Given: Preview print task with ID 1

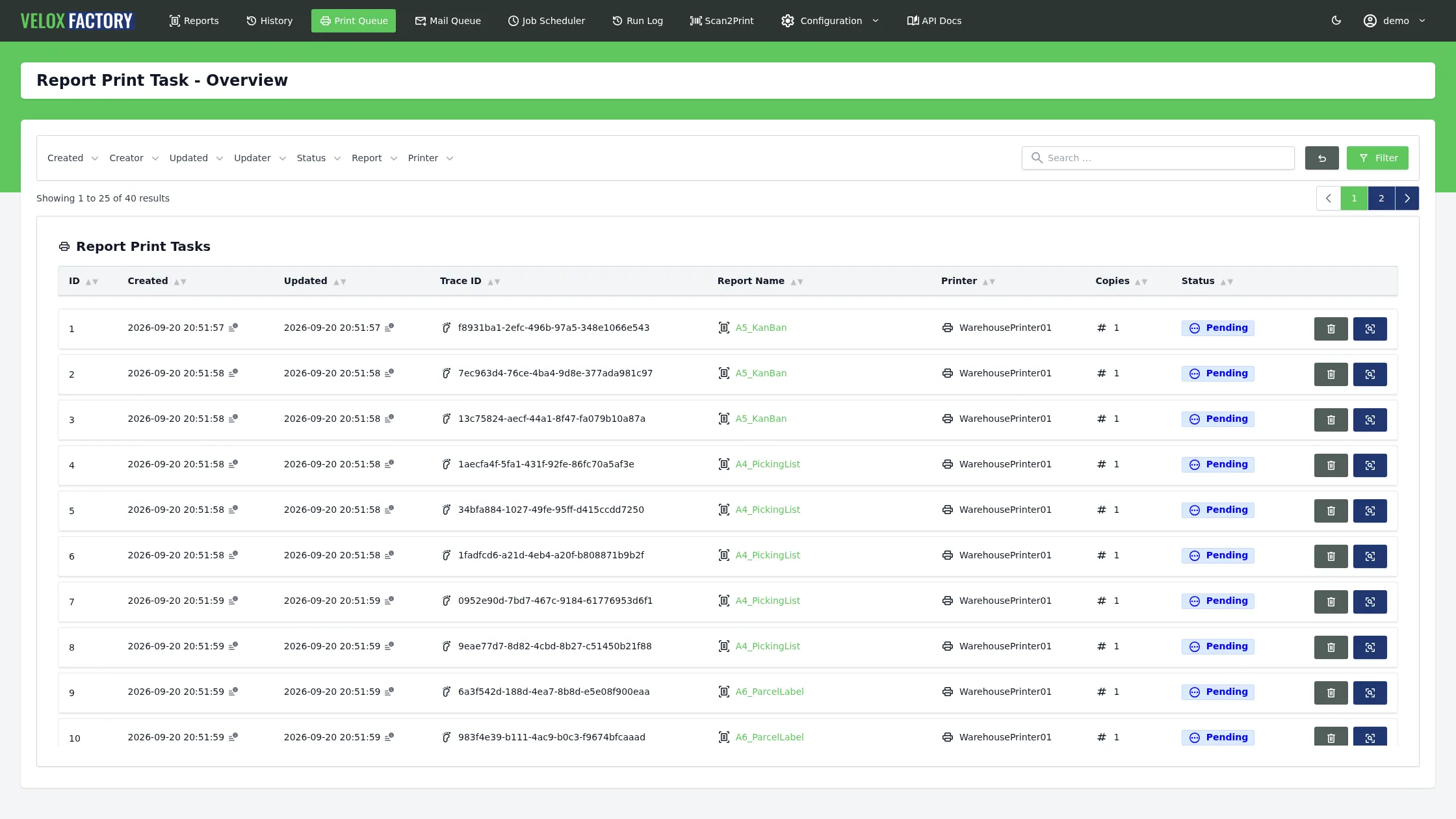Looking at the screenshot, I should pyautogui.click(x=1370, y=329).
